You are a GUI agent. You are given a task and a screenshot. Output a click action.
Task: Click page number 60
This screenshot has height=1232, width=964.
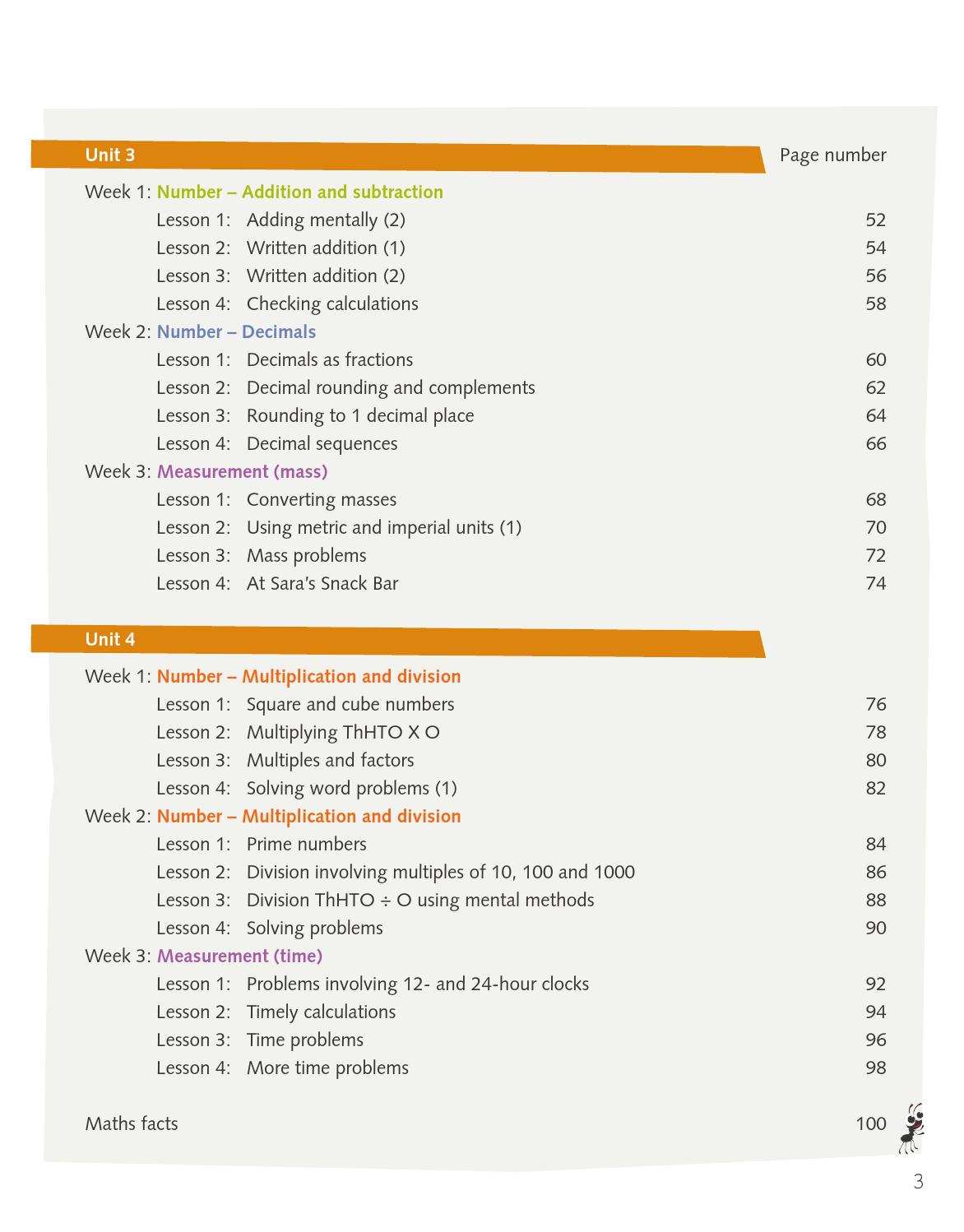[876, 359]
